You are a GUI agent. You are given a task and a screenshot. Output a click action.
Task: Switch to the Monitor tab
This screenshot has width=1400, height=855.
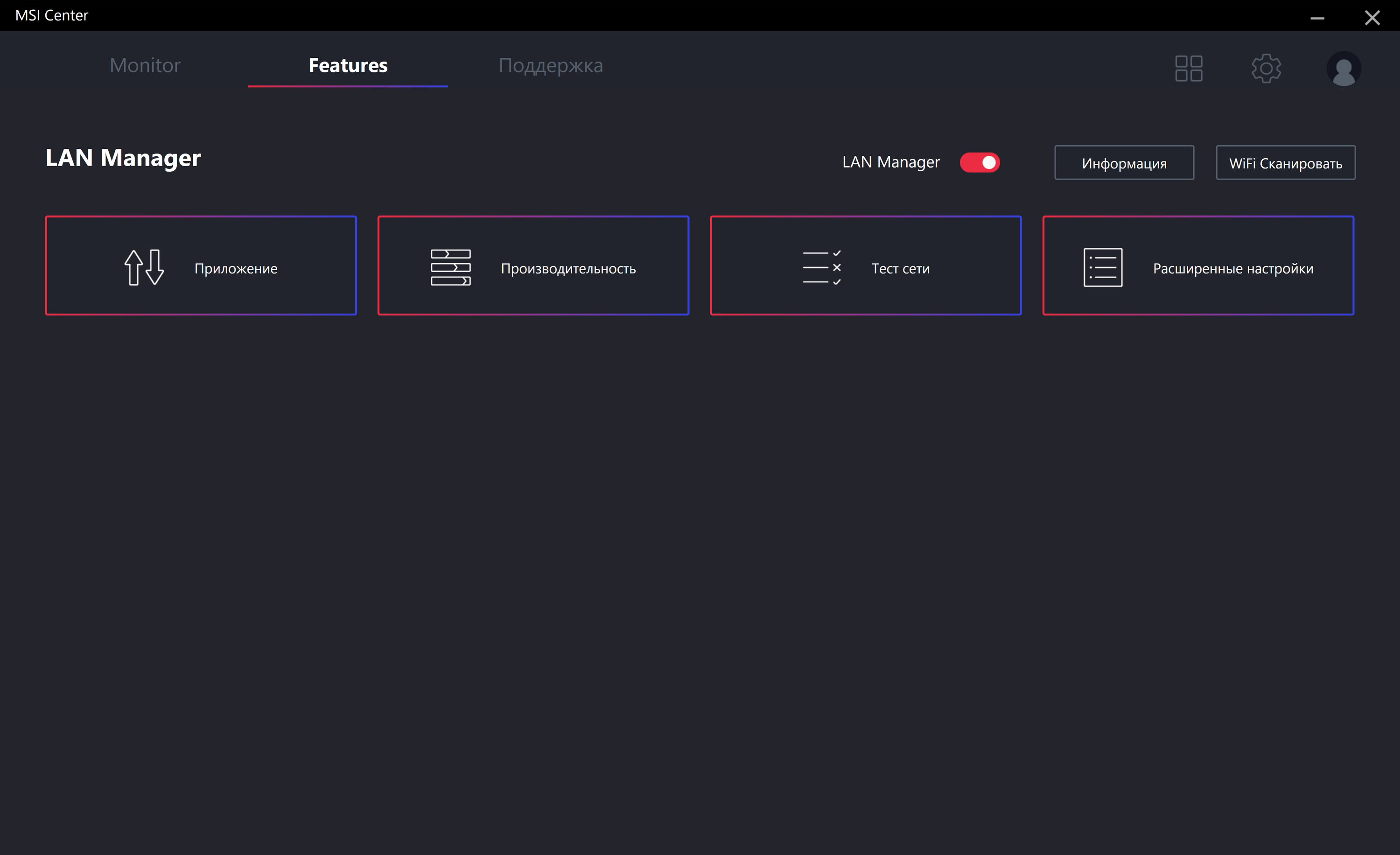145,65
